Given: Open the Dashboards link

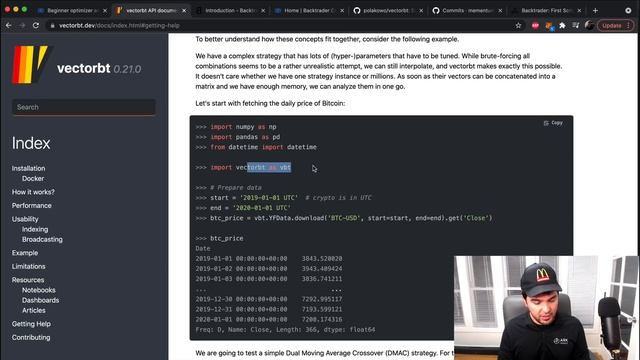Looking at the screenshot, I should tap(40, 300).
